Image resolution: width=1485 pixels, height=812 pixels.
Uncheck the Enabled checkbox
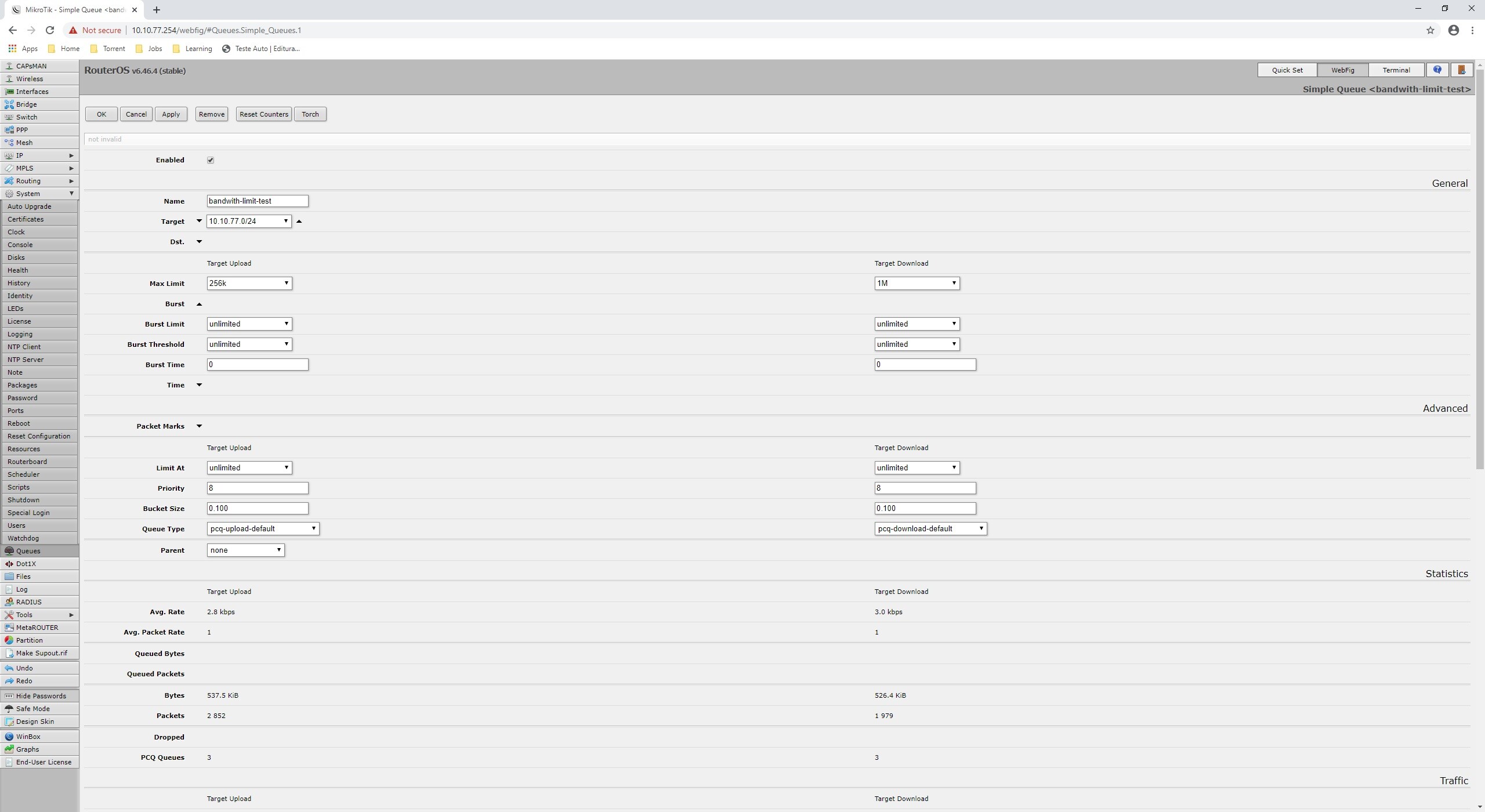coord(211,160)
